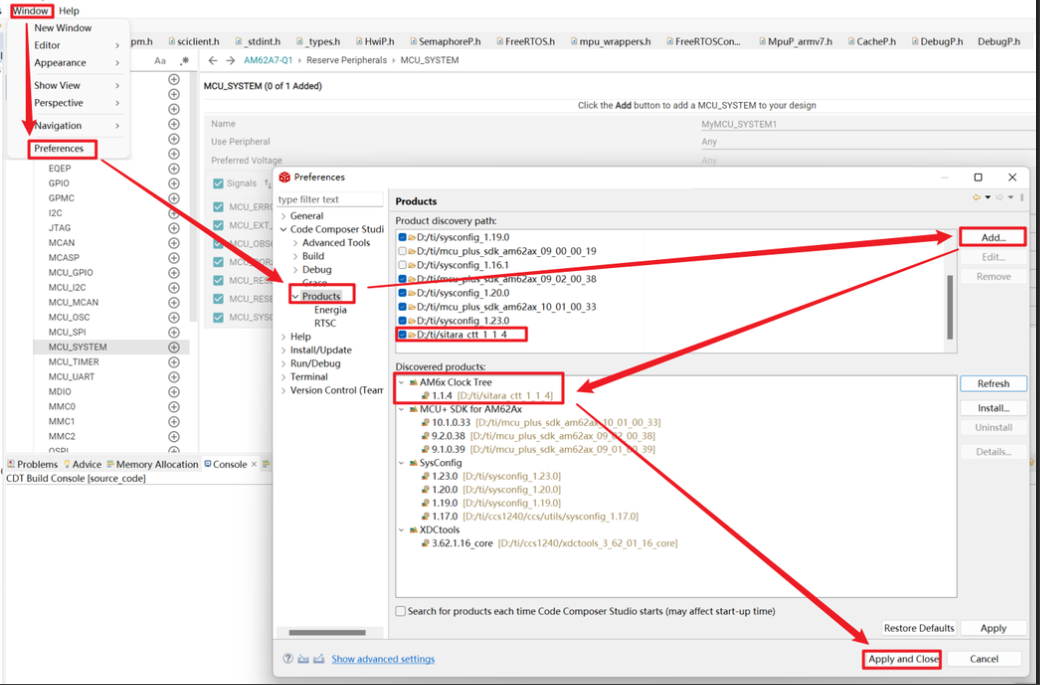
Task: Click the Add... button for discovery path
Action: pos(993,237)
